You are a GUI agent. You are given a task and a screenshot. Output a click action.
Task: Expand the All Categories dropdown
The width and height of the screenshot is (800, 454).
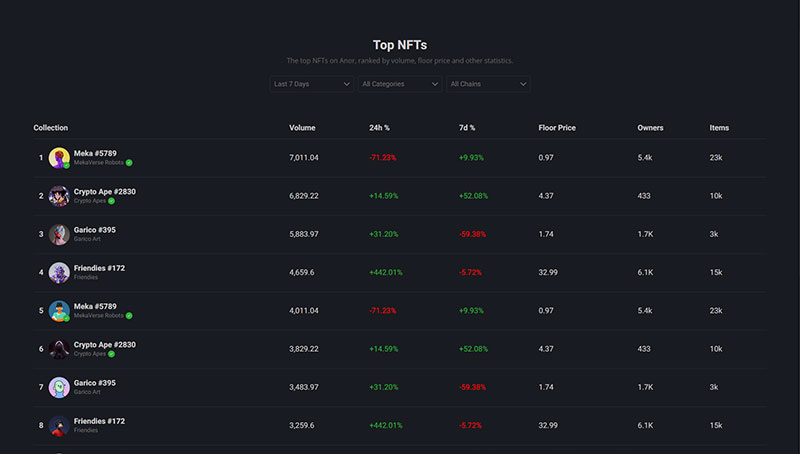tap(399, 84)
